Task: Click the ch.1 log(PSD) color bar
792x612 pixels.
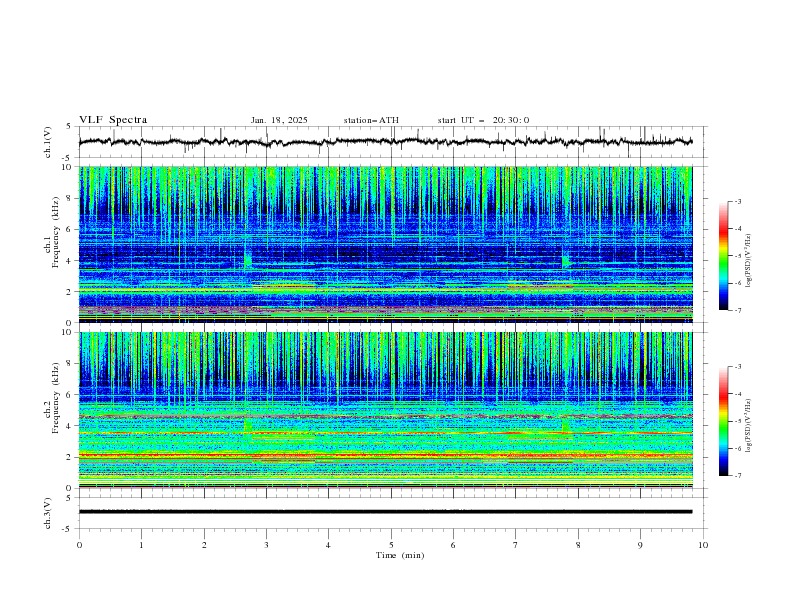Action: (x=723, y=256)
